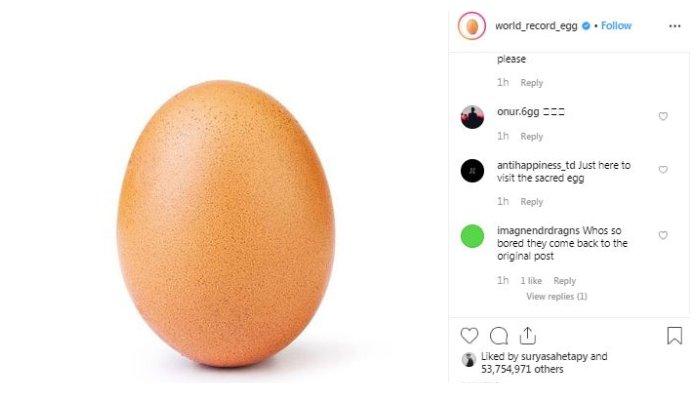
Task: Like the post with the heart icon
Action: click(x=469, y=335)
